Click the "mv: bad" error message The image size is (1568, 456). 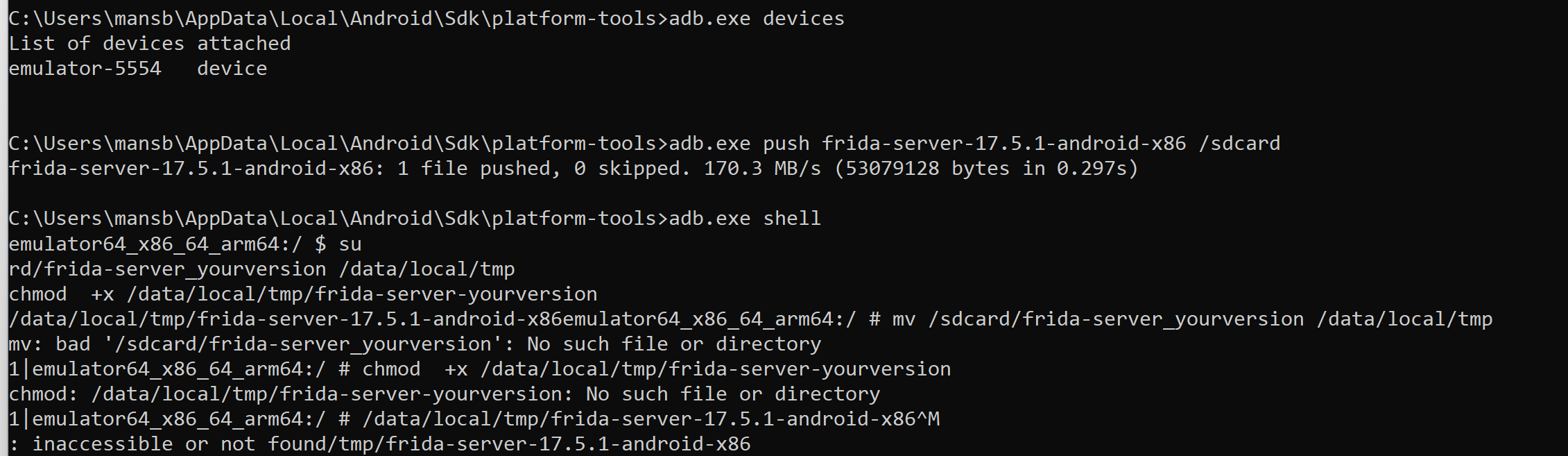tap(49, 344)
